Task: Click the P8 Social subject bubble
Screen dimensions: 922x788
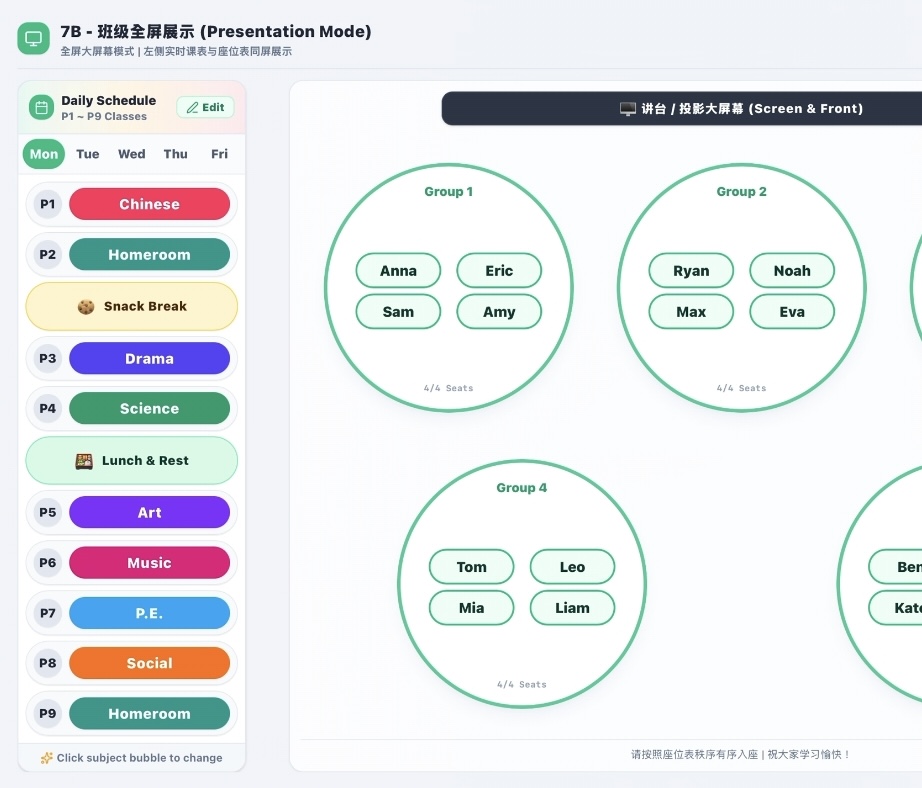Action: 149,663
